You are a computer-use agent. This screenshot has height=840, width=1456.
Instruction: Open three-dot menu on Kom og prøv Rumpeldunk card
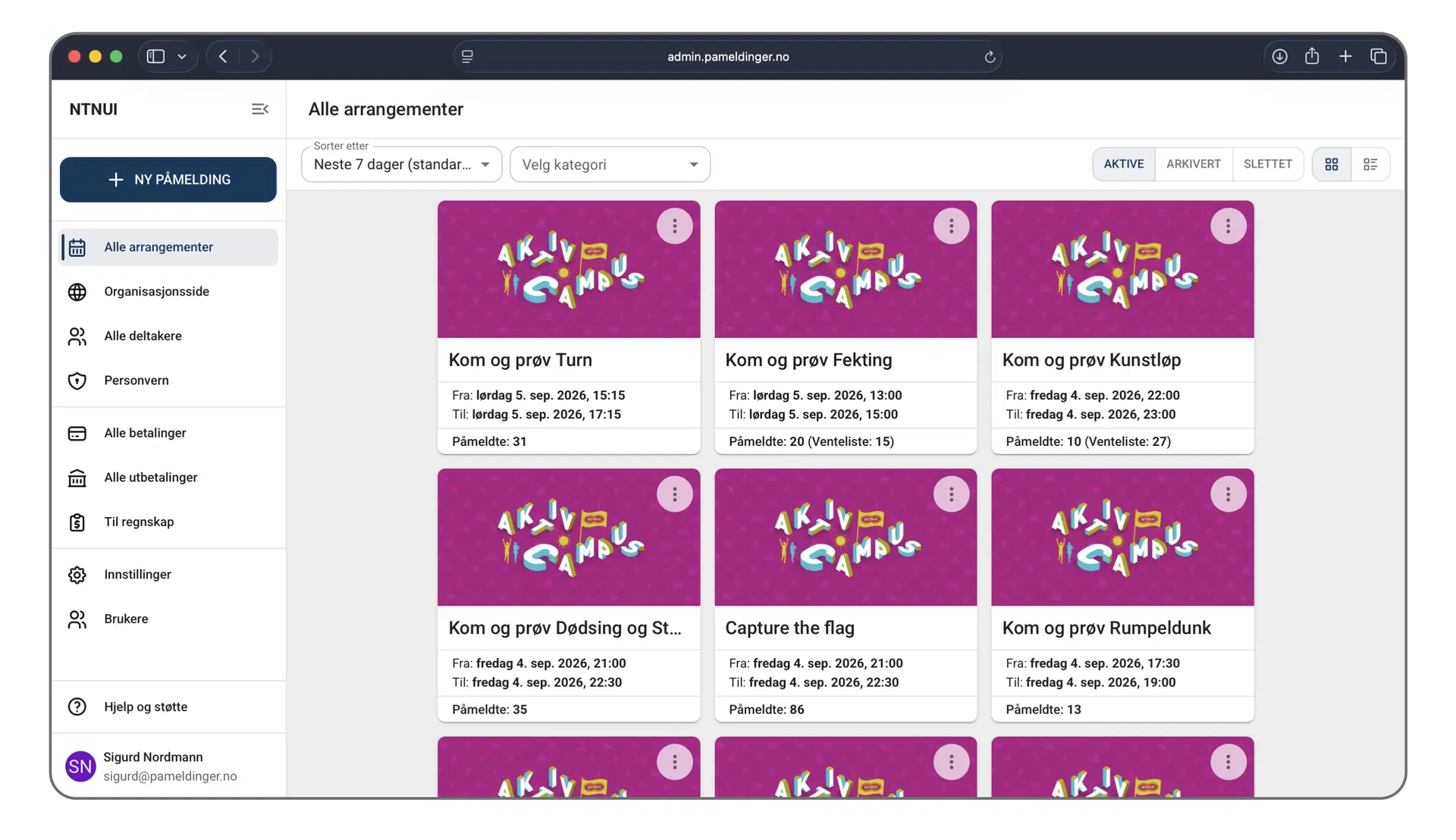[x=1228, y=494]
